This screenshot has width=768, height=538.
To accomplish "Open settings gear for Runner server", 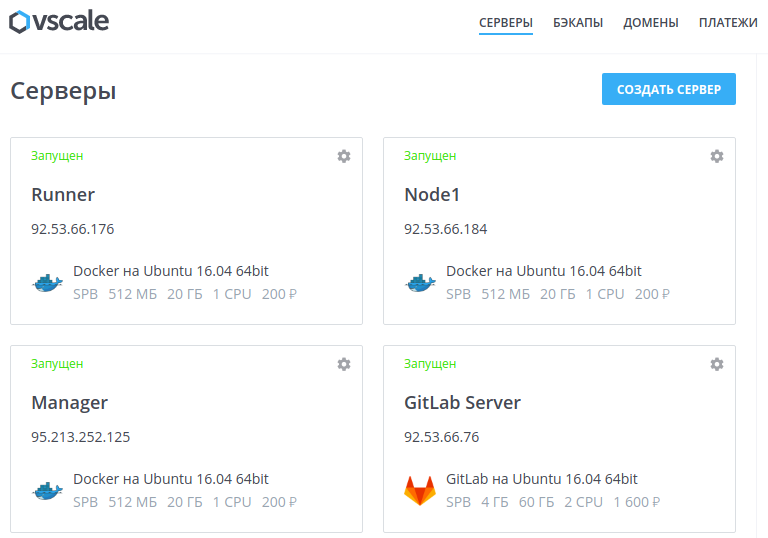I will [344, 156].
